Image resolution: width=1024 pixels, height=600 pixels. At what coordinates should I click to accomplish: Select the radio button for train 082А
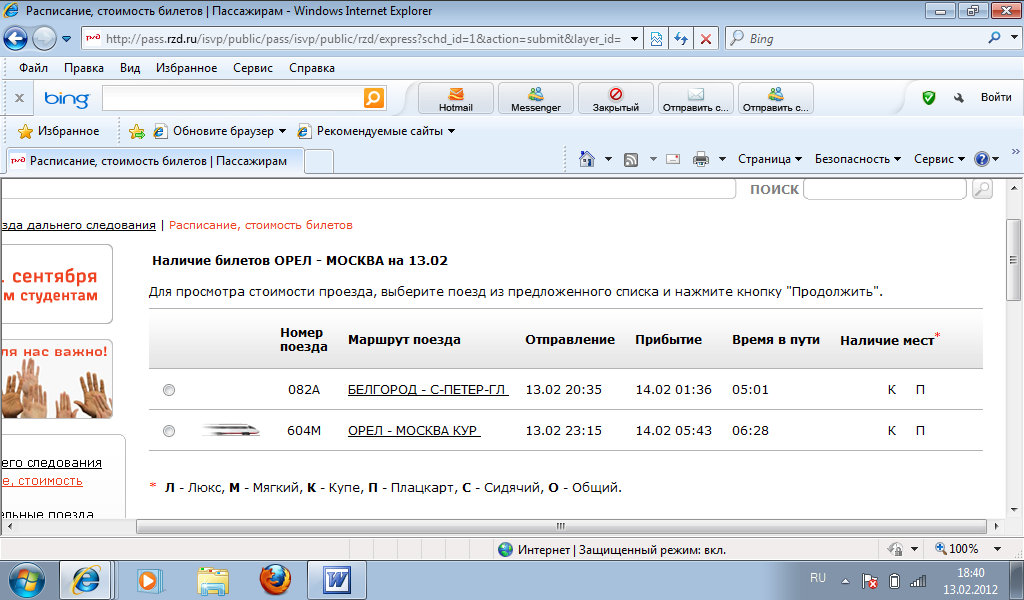pyautogui.click(x=168, y=390)
